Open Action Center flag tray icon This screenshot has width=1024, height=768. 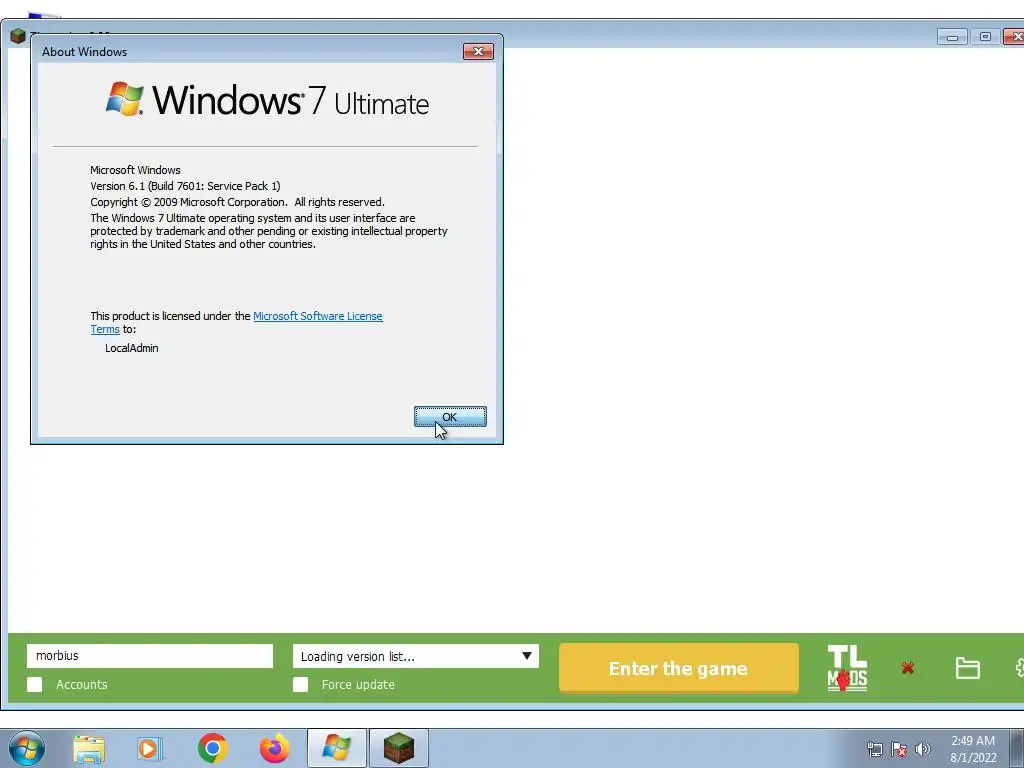point(899,749)
